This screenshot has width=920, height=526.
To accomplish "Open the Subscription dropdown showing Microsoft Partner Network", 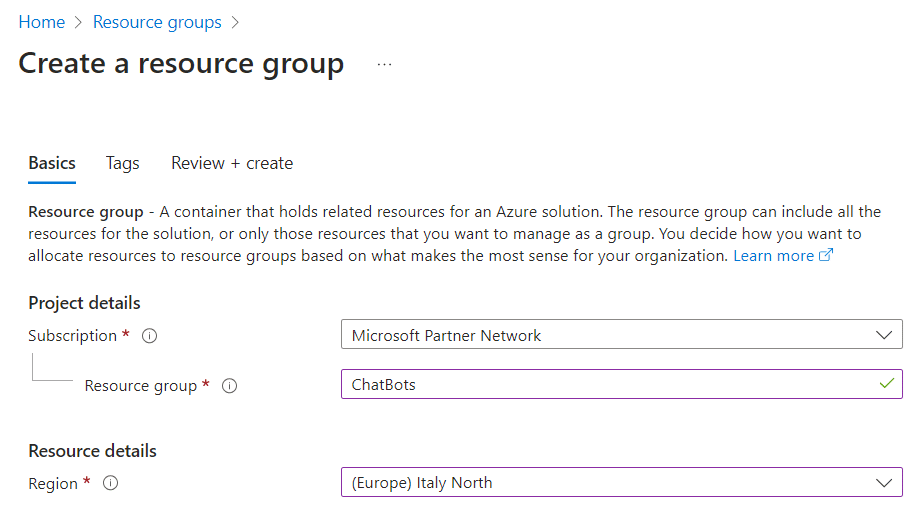I will tap(621, 335).
